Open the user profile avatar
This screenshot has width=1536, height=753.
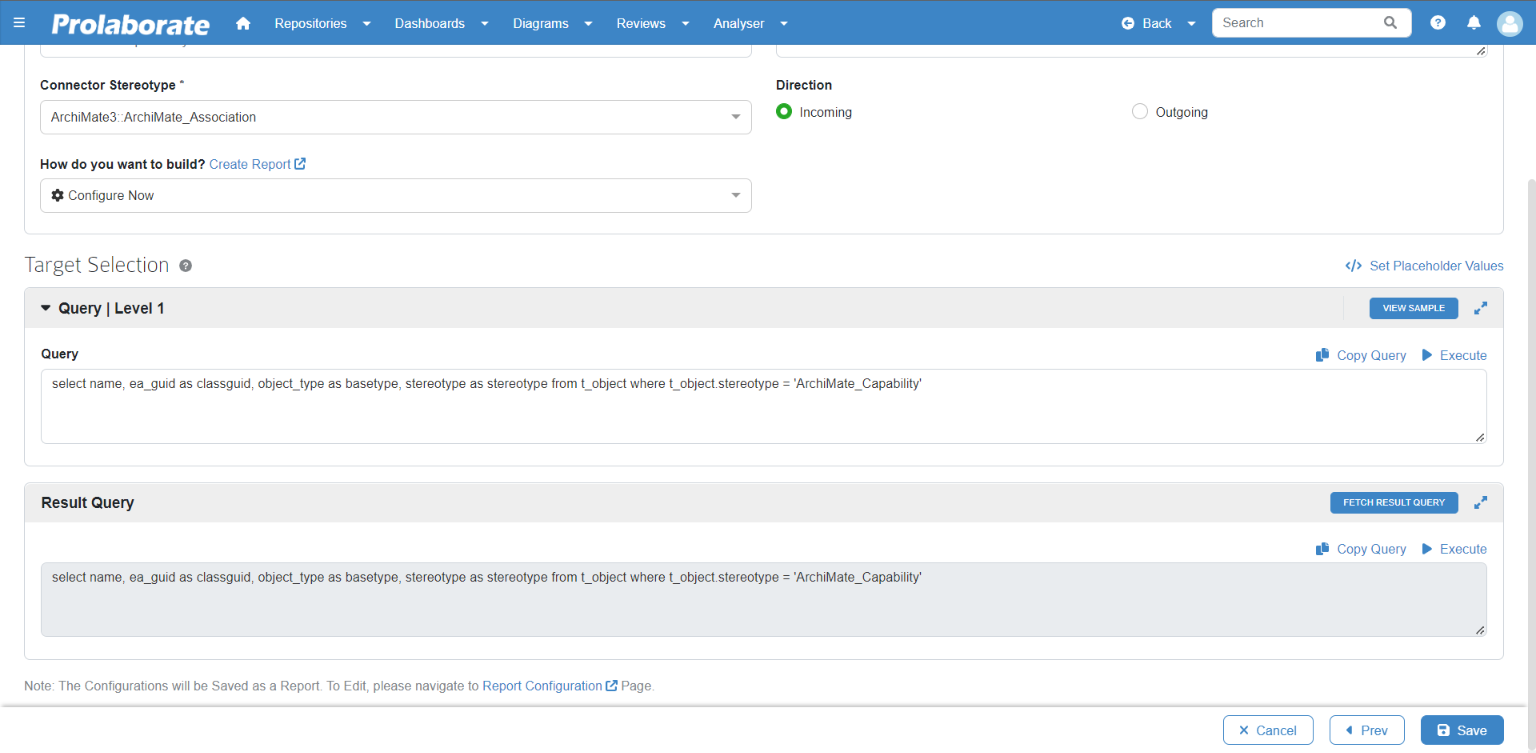pos(1509,22)
